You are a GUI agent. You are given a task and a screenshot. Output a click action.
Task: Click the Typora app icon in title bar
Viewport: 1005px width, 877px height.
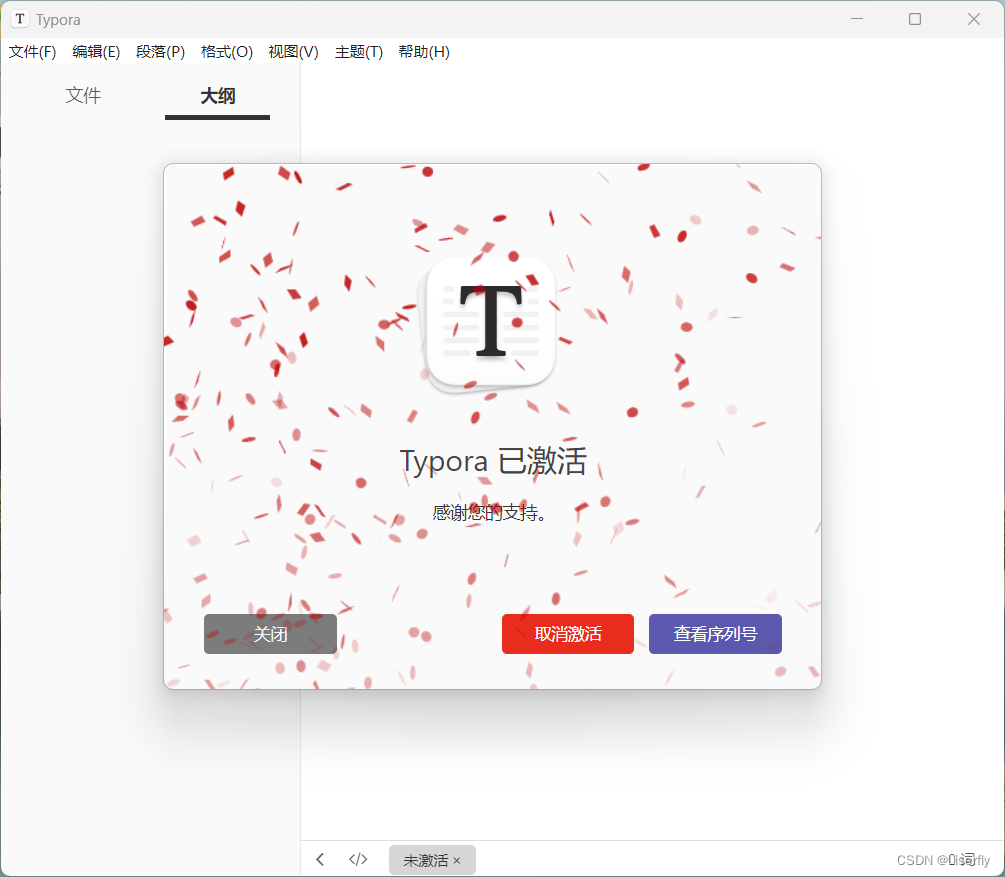pyautogui.click(x=20, y=19)
